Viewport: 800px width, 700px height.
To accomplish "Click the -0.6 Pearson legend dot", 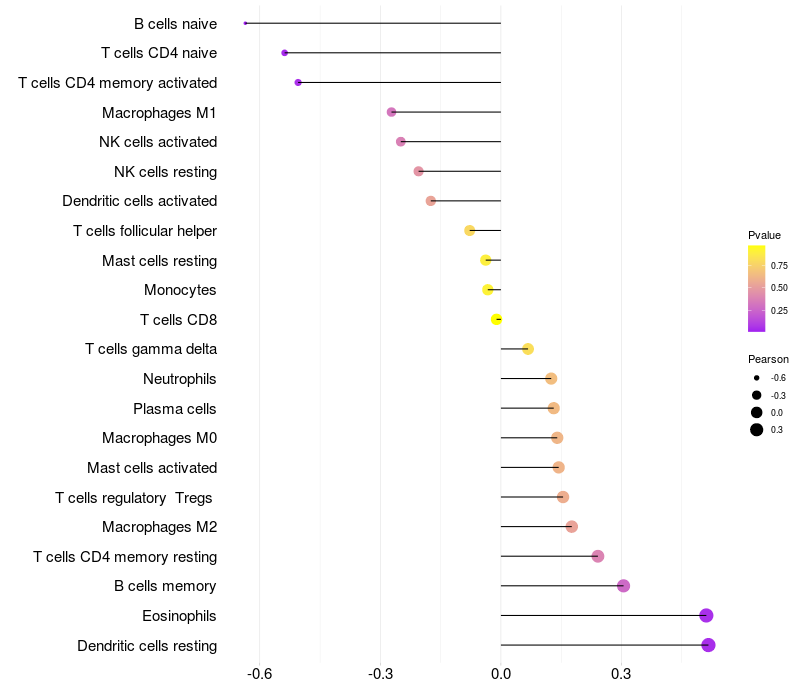I will [757, 378].
